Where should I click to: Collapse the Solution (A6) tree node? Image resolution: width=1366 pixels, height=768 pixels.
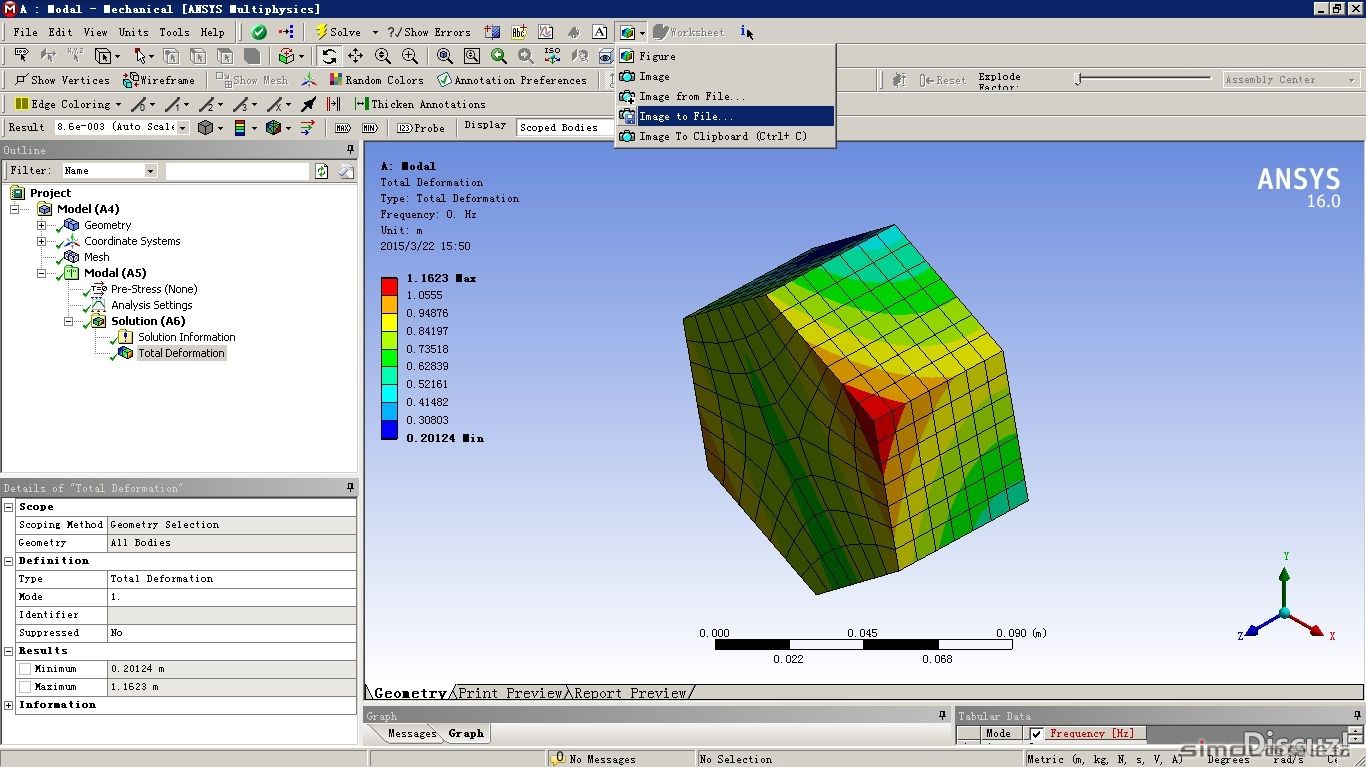click(69, 321)
